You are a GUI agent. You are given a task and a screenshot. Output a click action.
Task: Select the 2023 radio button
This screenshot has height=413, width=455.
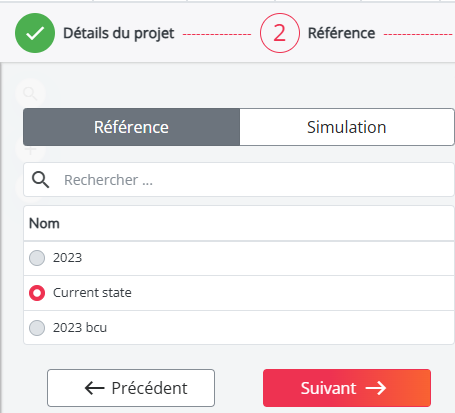click(x=37, y=258)
